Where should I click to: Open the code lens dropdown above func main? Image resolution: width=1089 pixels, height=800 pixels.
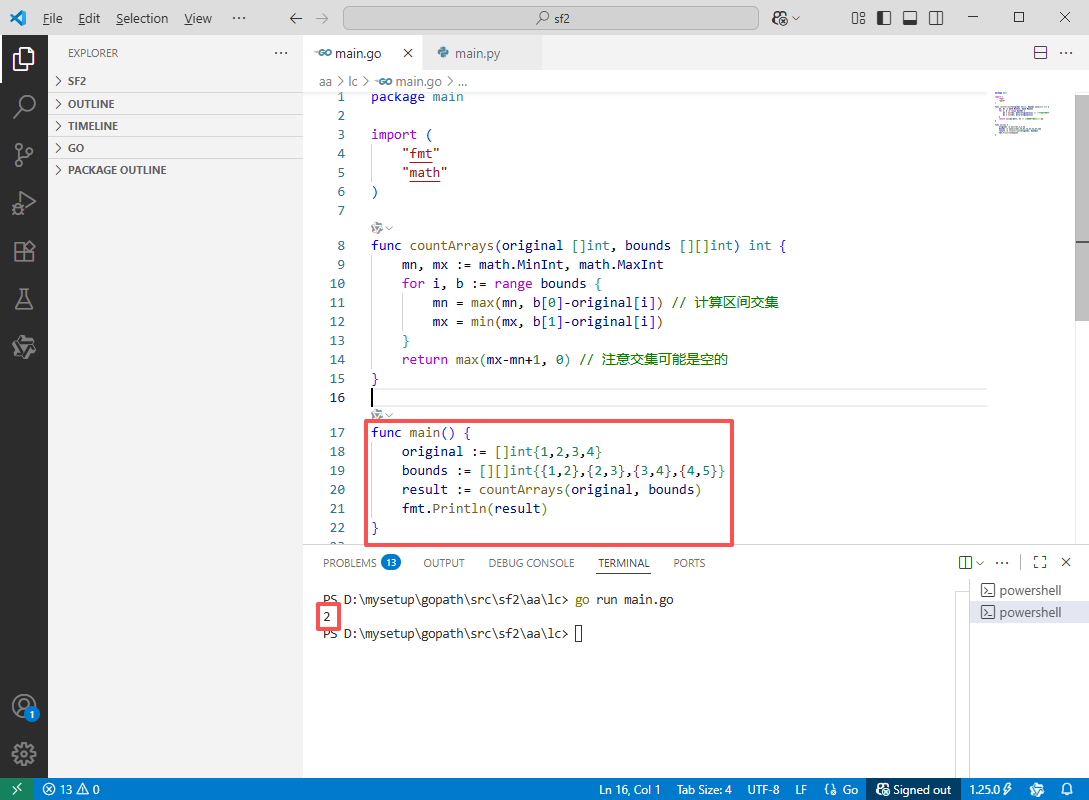coord(390,415)
